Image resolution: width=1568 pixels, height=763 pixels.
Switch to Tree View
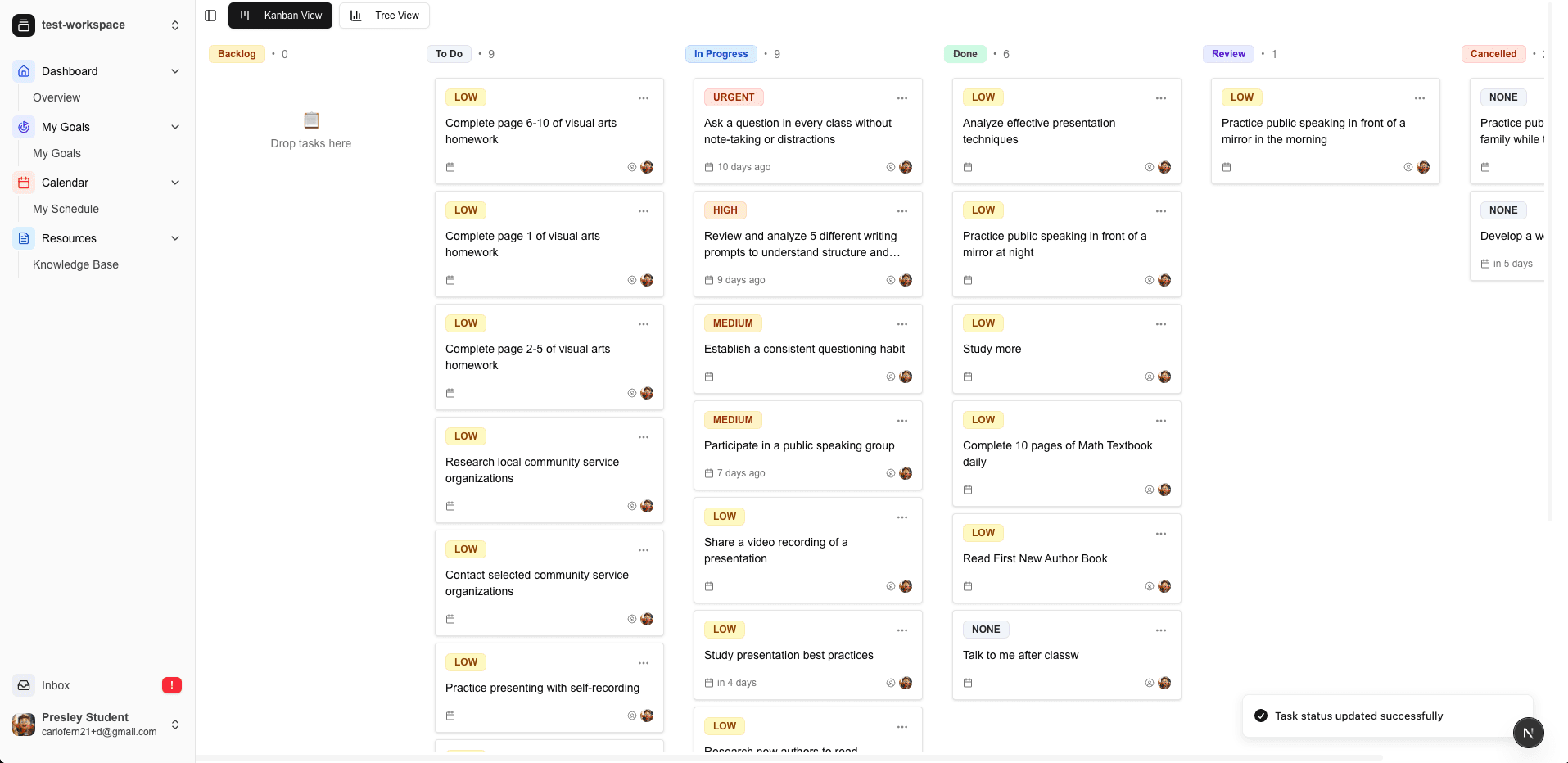click(x=384, y=16)
